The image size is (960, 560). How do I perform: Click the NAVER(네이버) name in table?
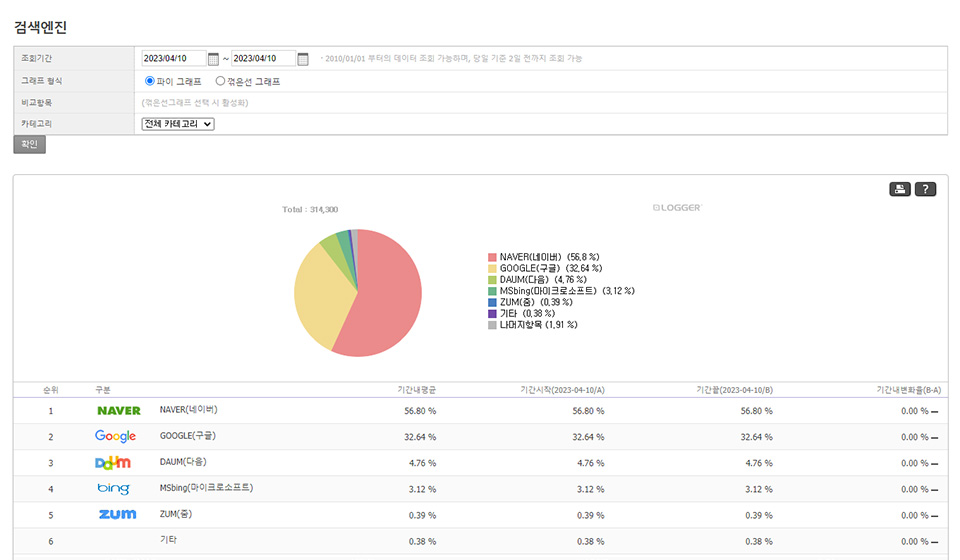point(189,409)
